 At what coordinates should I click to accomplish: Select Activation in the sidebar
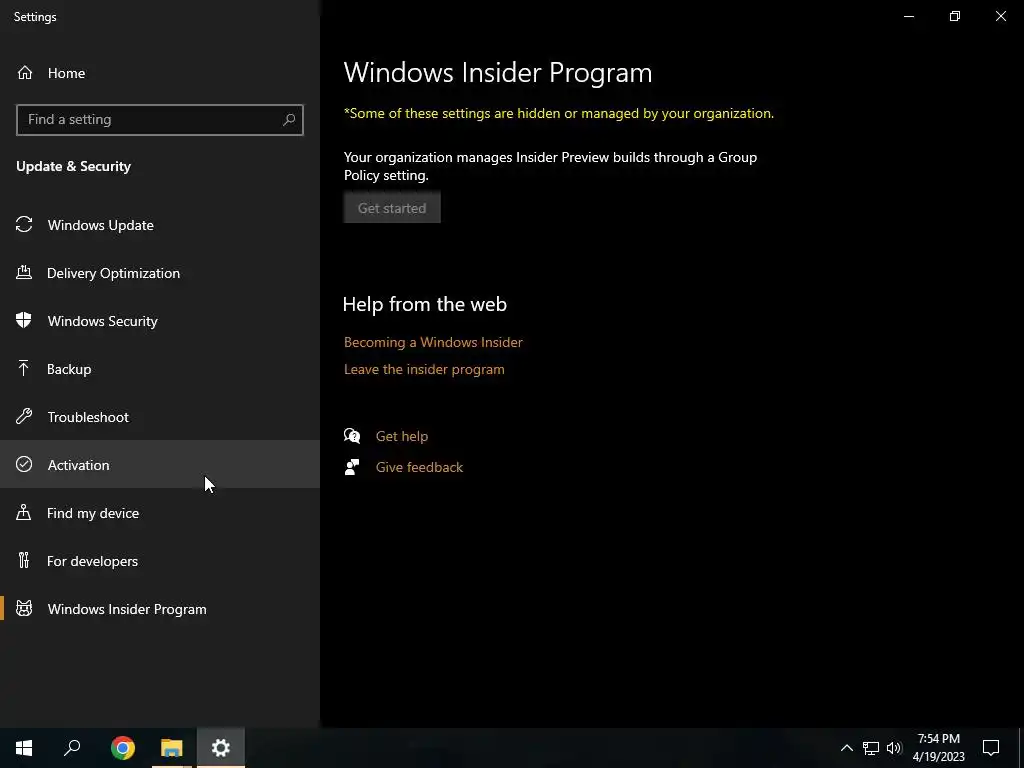point(160,464)
